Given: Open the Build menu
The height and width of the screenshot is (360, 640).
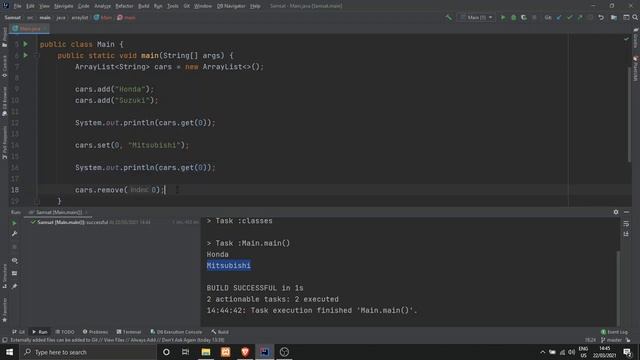Looking at the screenshot, I should (x=144, y=6).
